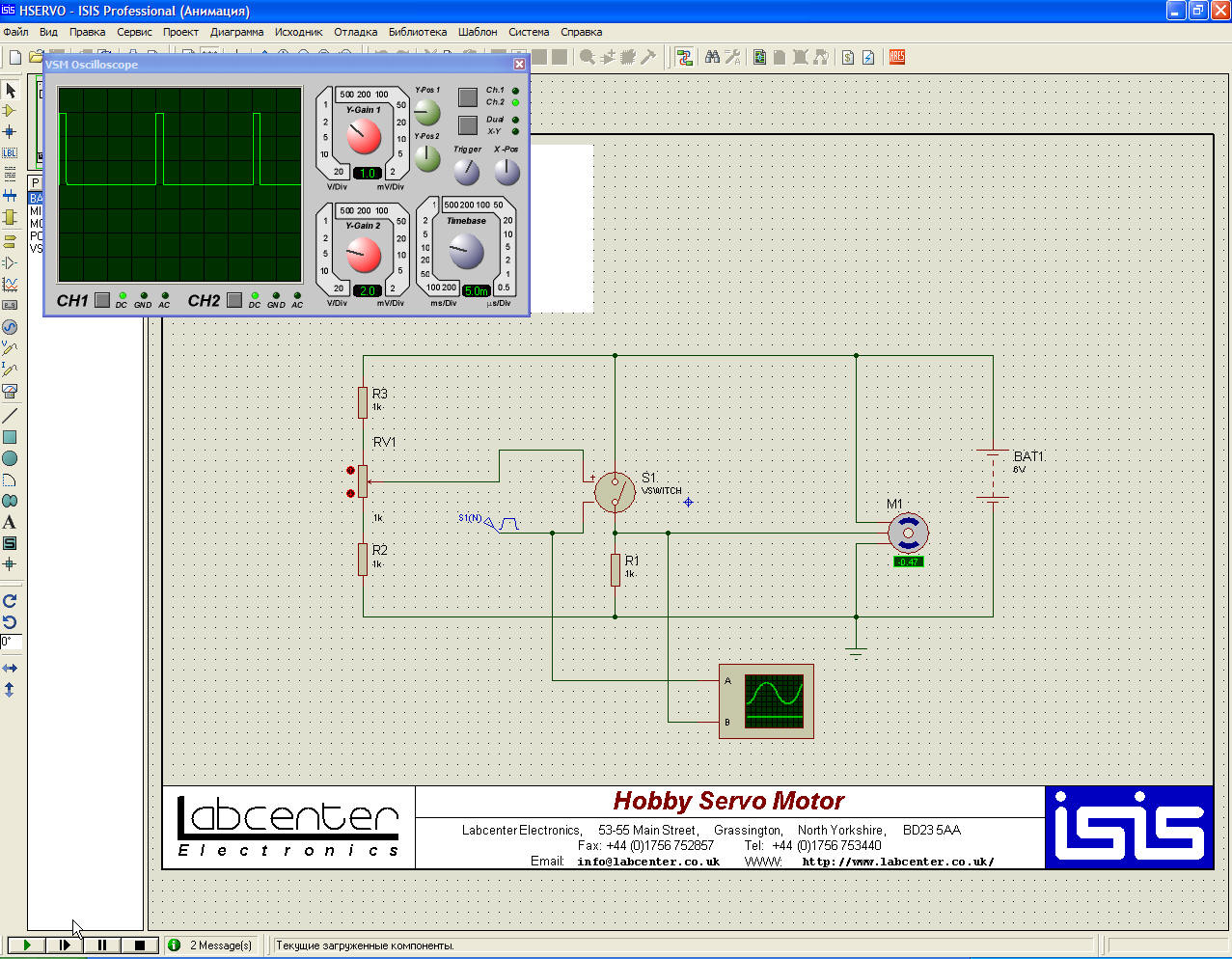Select the Buses mode tool
The width and height of the screenshot is (1232, 959).
pyautogui.click(x=10, y=196)
